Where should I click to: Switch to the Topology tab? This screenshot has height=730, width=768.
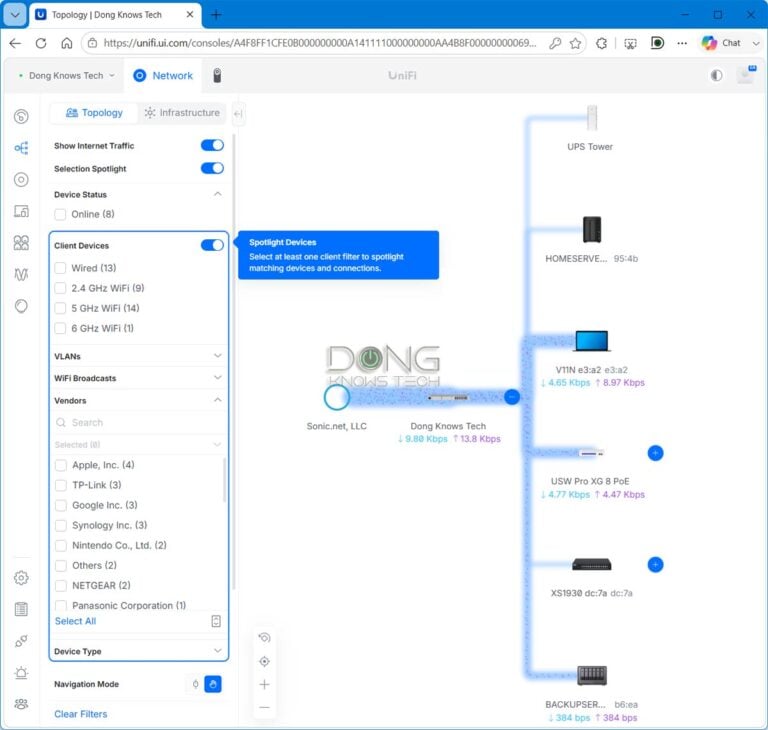coord(94,113)
